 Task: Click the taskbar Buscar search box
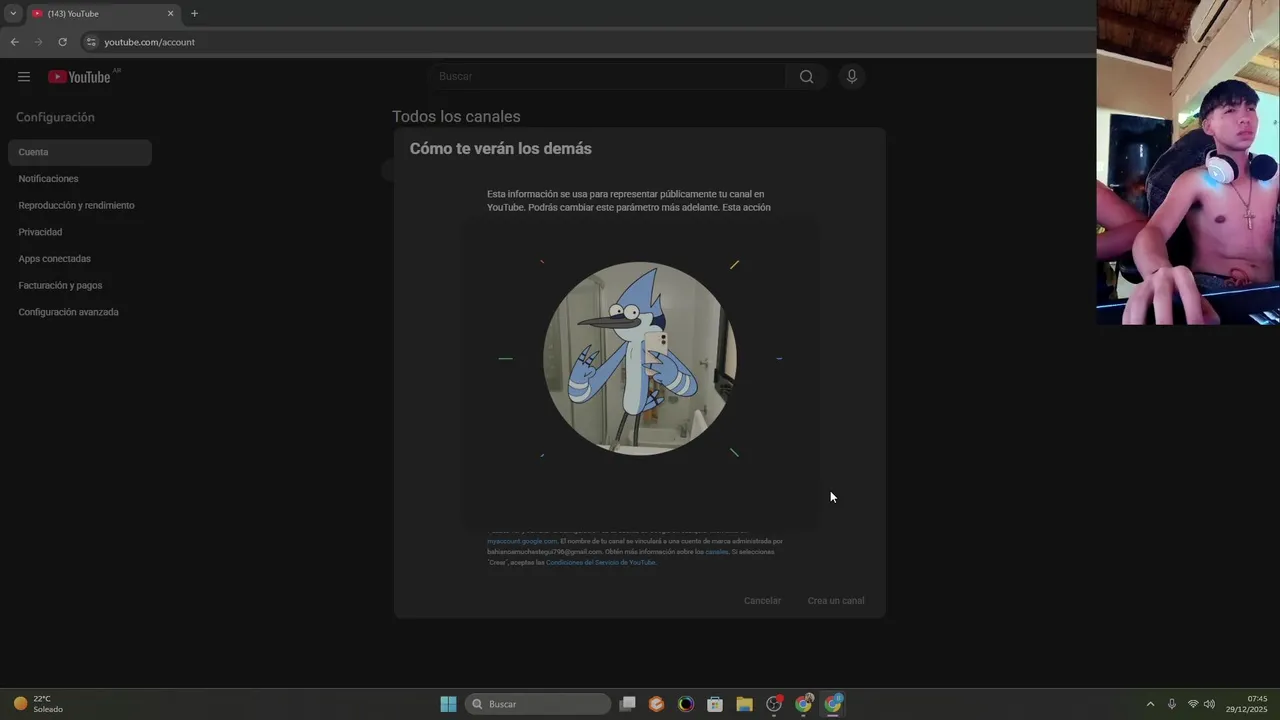pos(538,704)
